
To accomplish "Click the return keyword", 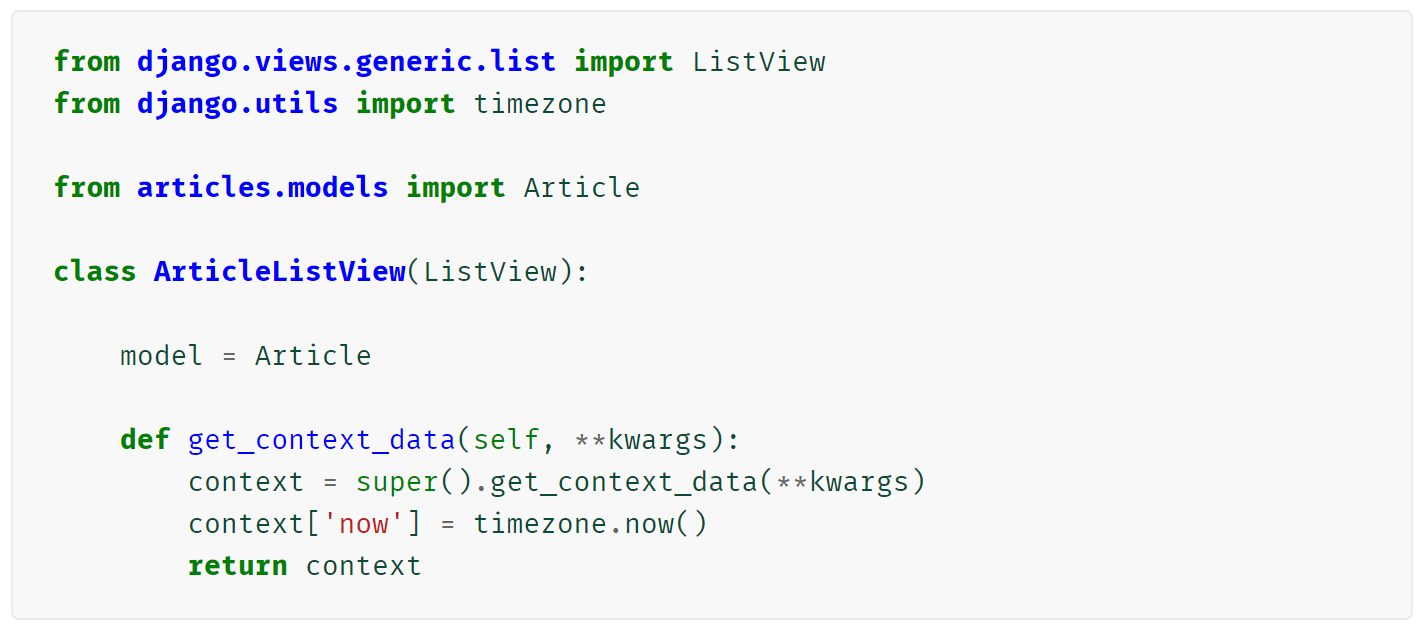I will pyautogui.click(x=237, y=566).
